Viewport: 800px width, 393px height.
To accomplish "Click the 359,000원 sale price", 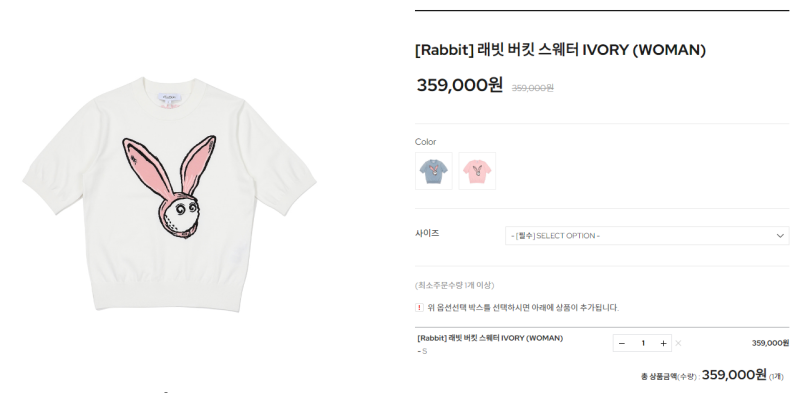I will point(460,85).
